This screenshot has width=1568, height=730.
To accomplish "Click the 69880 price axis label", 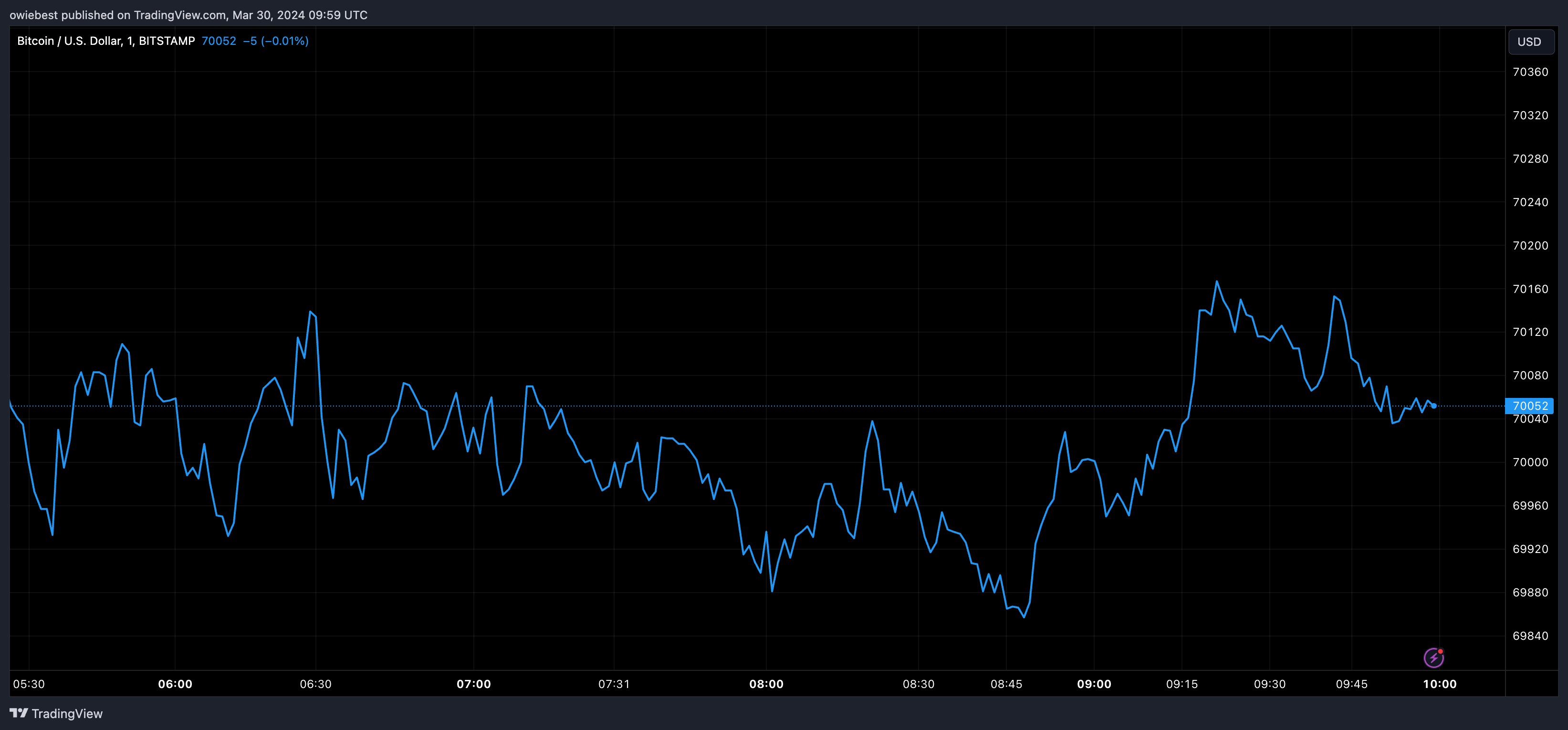I will click(1530, 593).
